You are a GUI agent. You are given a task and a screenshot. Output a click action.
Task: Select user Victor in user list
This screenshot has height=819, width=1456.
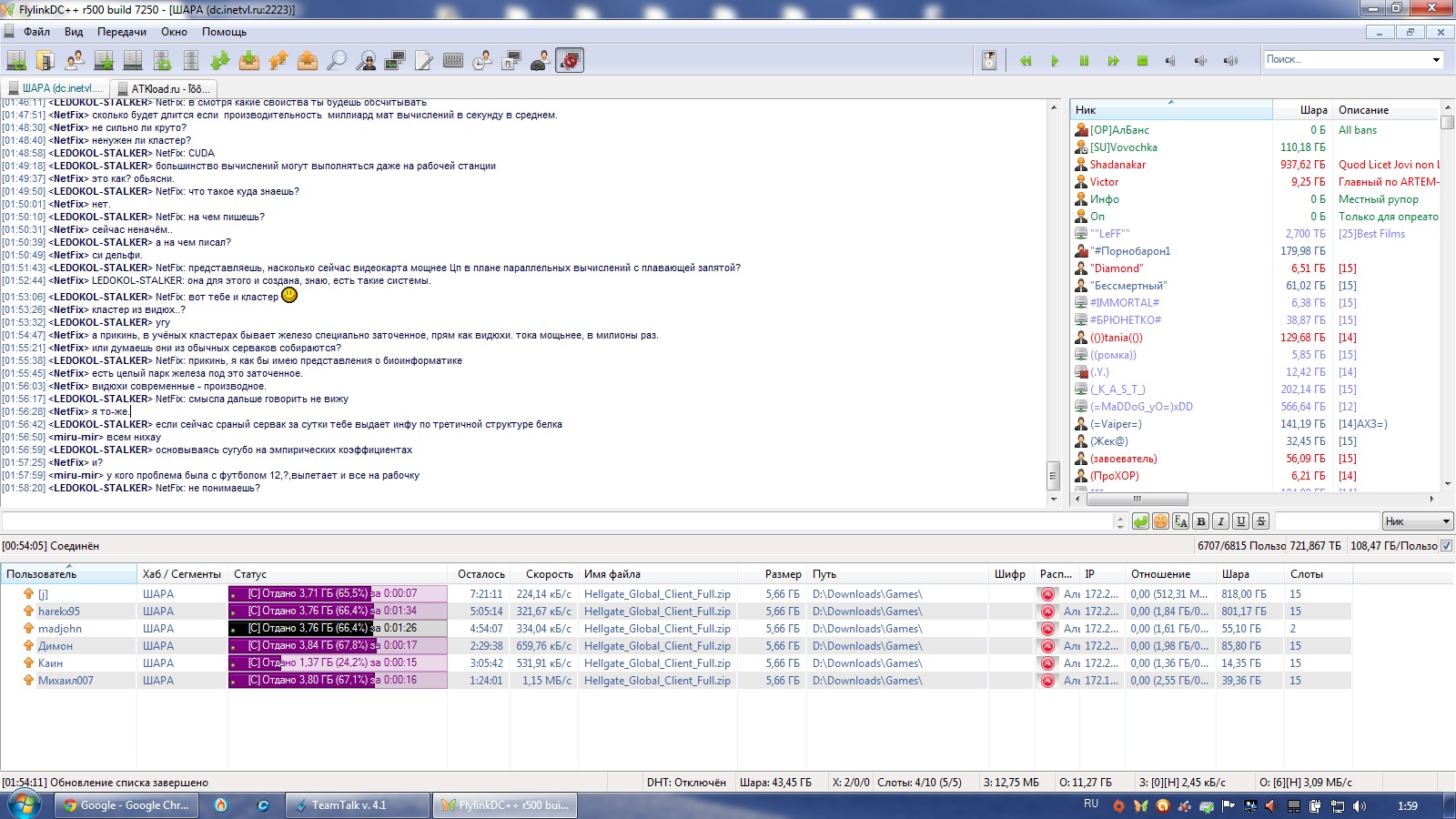(x=1104, y=182)
